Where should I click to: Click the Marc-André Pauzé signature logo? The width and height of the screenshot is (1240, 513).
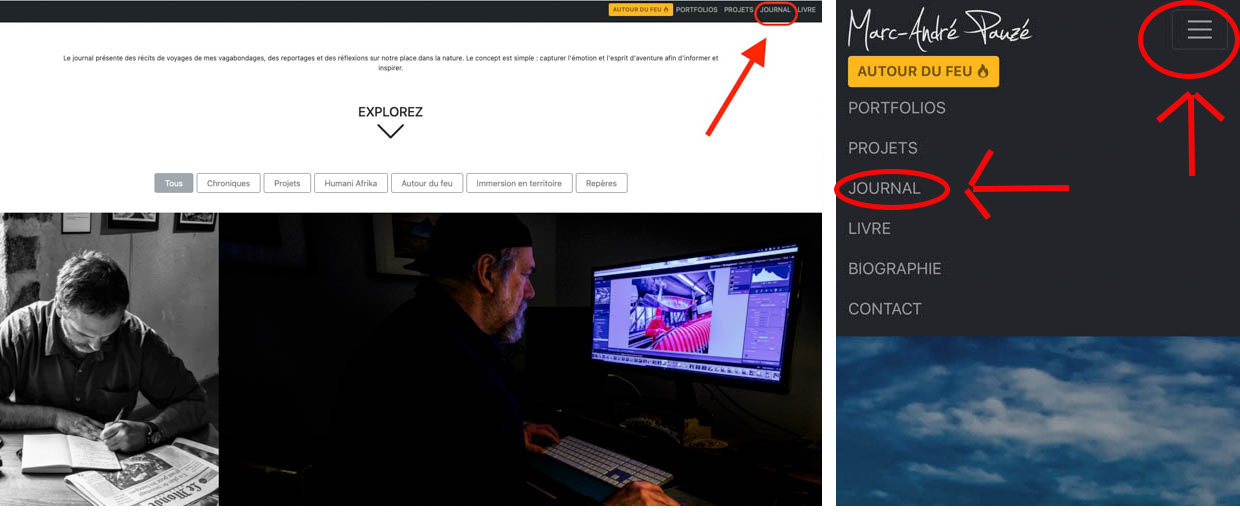(939, 29)
